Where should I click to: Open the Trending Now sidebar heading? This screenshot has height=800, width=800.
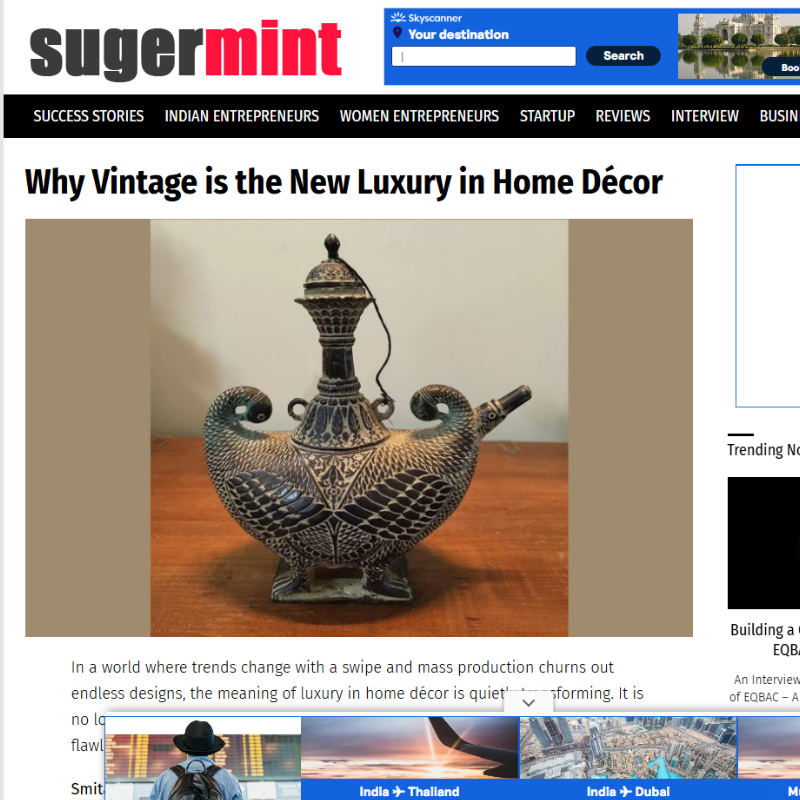click(x=763, y=449)
